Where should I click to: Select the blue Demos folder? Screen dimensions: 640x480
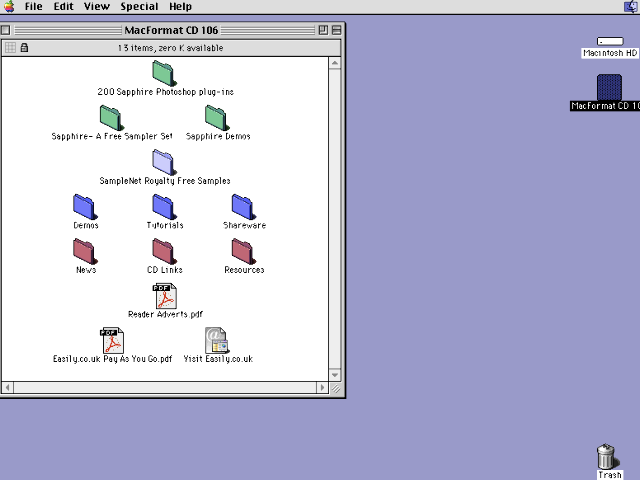pos(85,207)
